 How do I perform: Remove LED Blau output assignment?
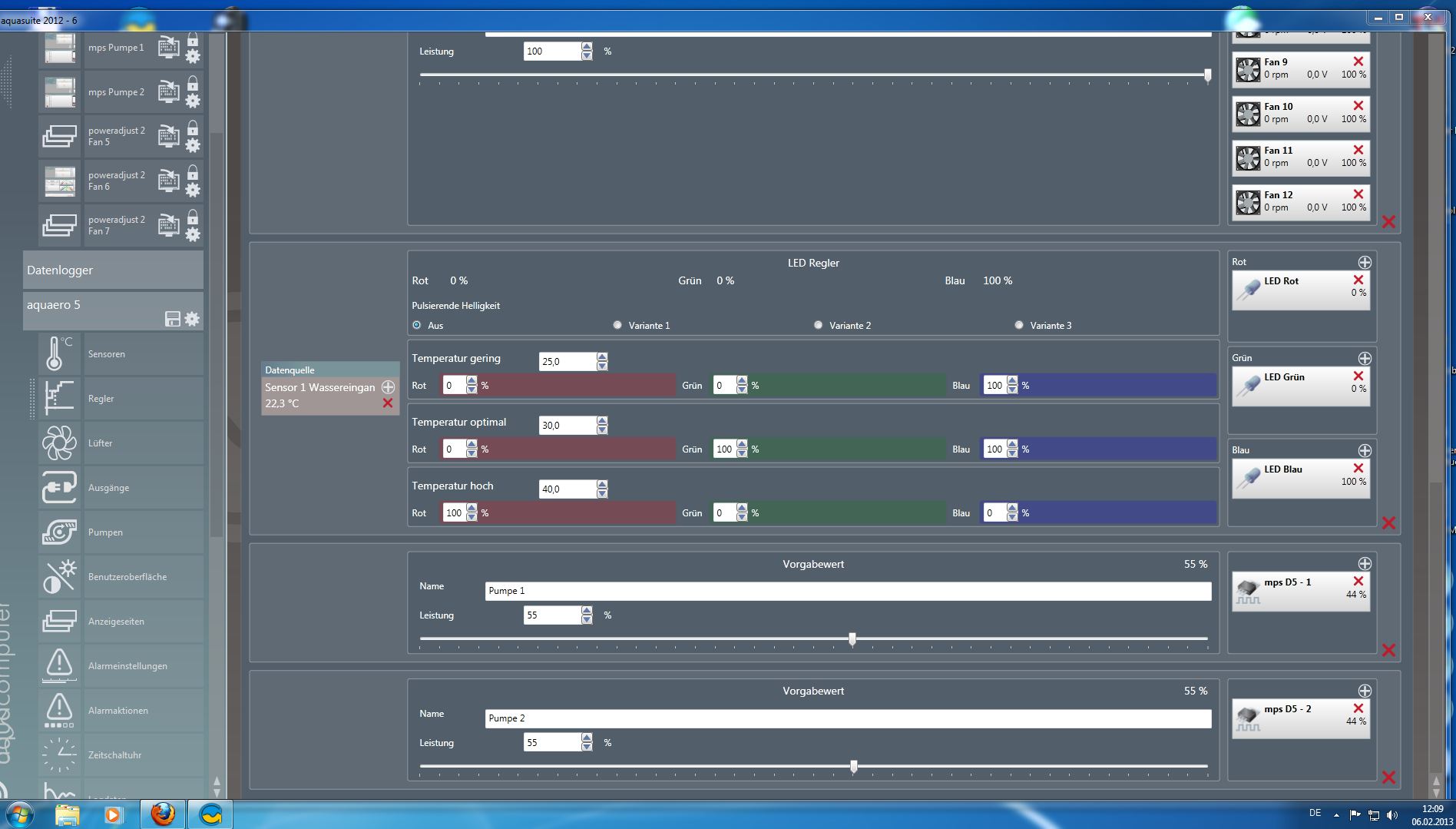tap(1358, 468)
